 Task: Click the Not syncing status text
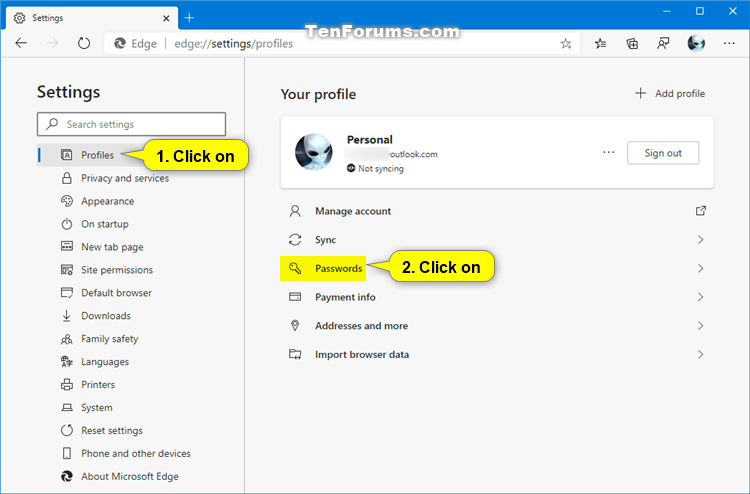click(x=381, y=169)
